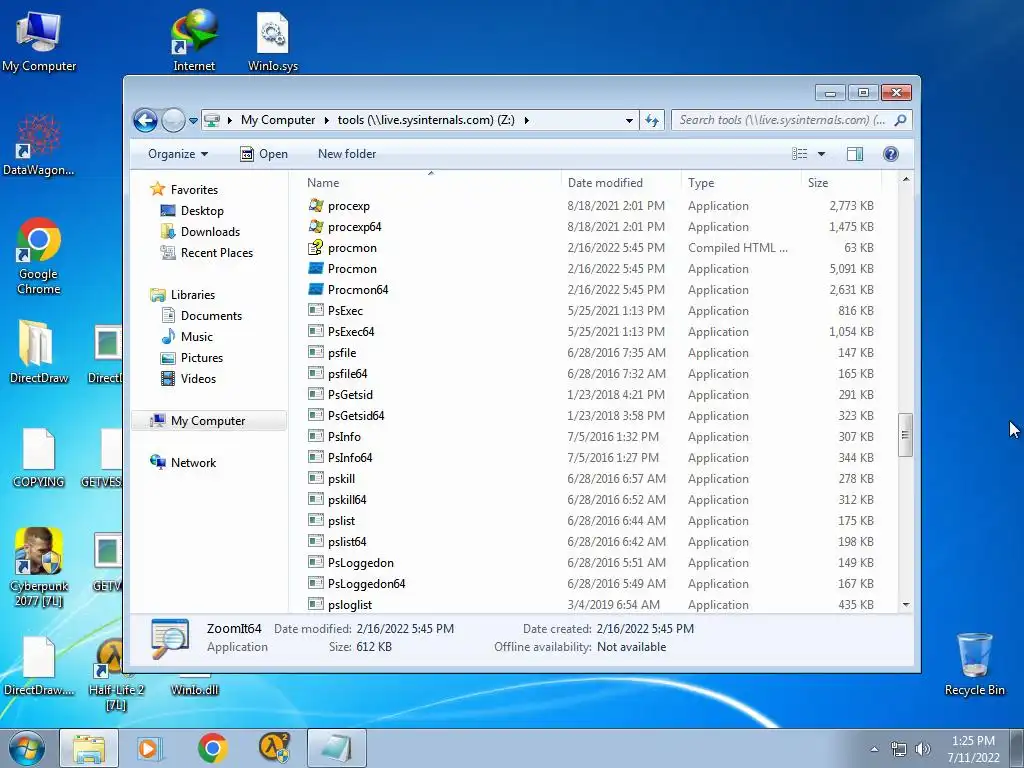Screen dimensions: 1024x768
Task: Open Chrome from the taskbar
Action: coord(212,748)
